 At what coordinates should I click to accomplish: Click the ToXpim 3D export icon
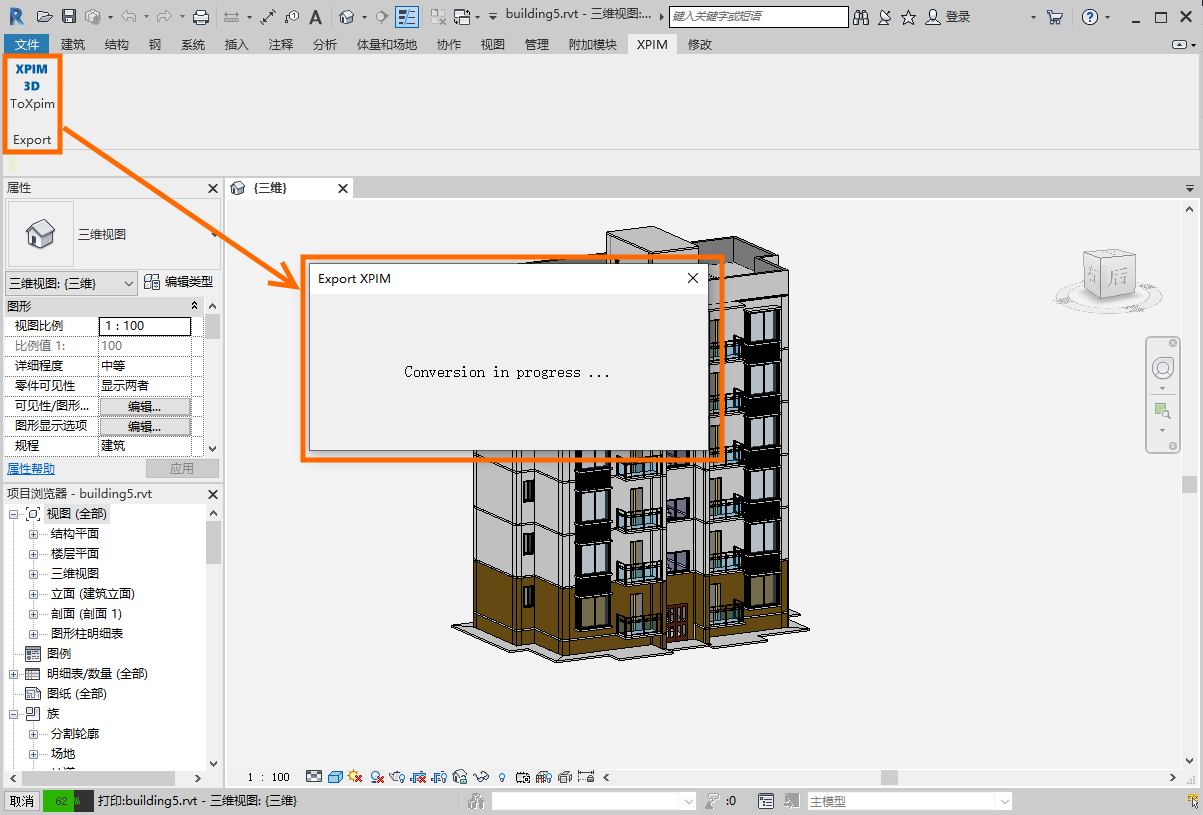pyautogui.click(x=32, y=86)
